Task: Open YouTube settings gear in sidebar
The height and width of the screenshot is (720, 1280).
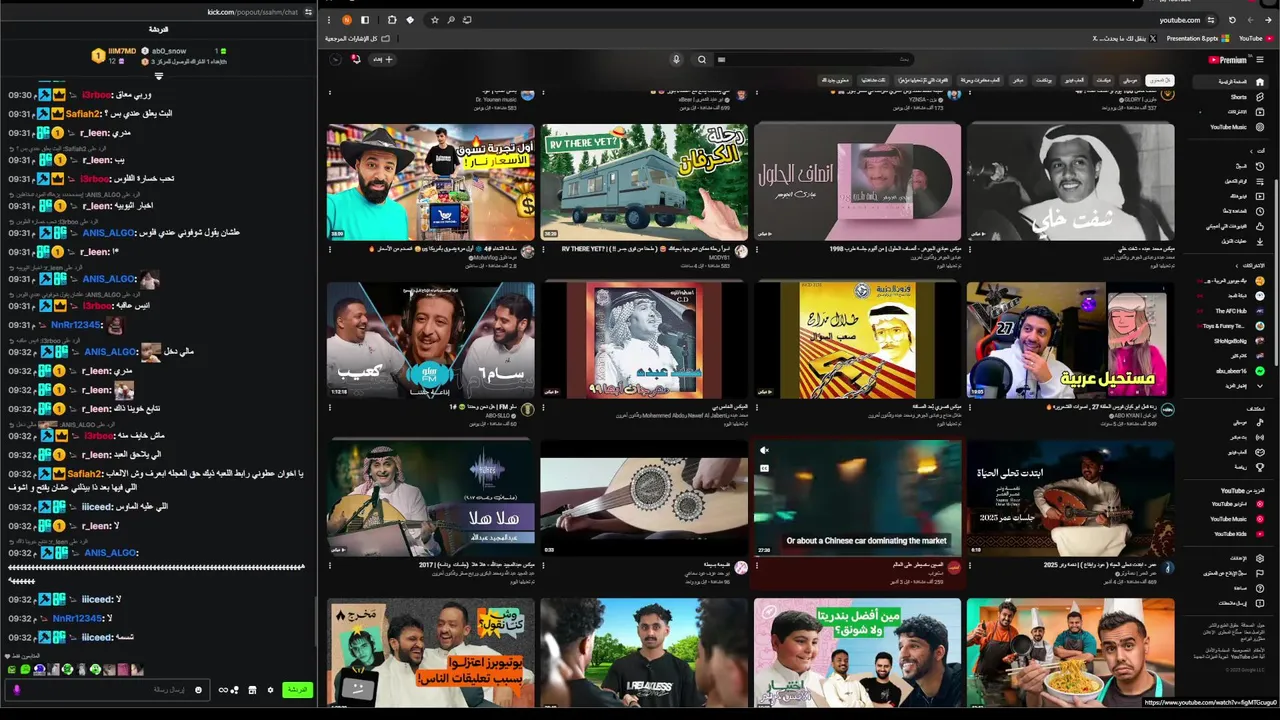Action: (x=1260, y=558)
